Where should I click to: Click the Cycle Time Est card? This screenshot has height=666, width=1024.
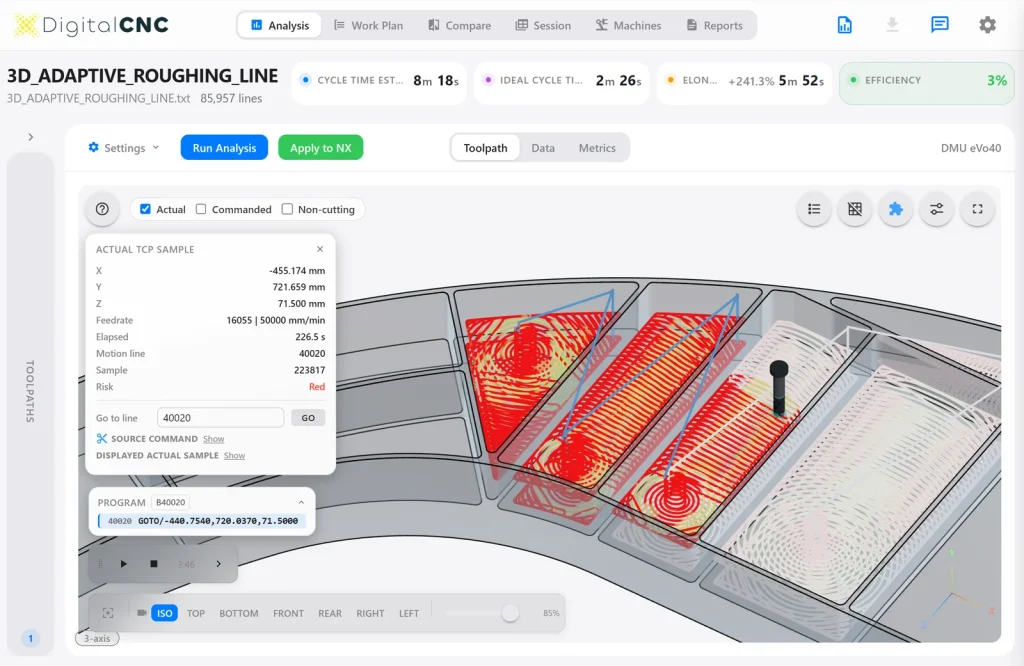[x=379, y=83]
